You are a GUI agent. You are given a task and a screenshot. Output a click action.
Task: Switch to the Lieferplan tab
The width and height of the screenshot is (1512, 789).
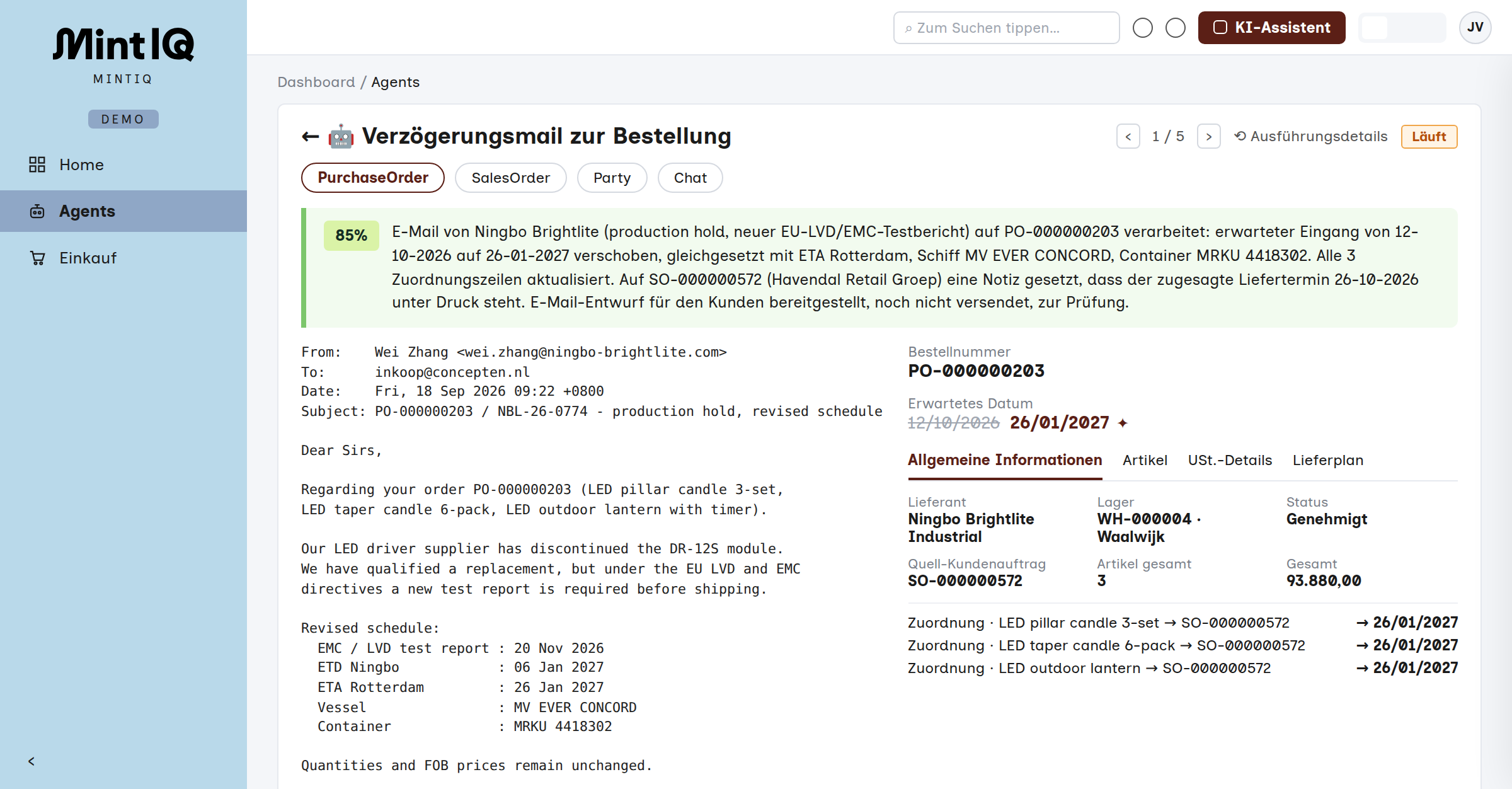(x=1328, y=460)
